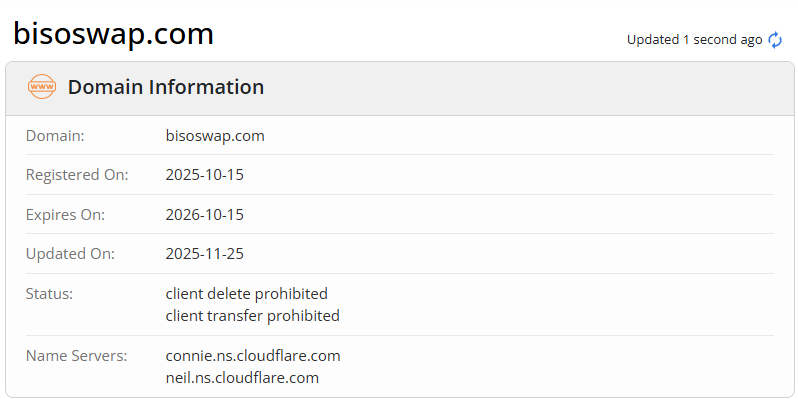Click 'client transfer prohibited' status
Screen dimensions: 798x410
252,316
